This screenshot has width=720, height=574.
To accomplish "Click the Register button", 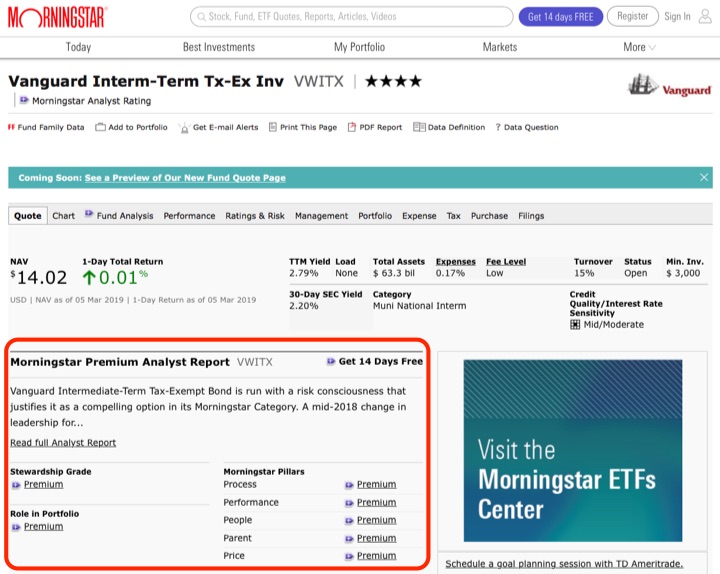I will (x=632, y=16).
